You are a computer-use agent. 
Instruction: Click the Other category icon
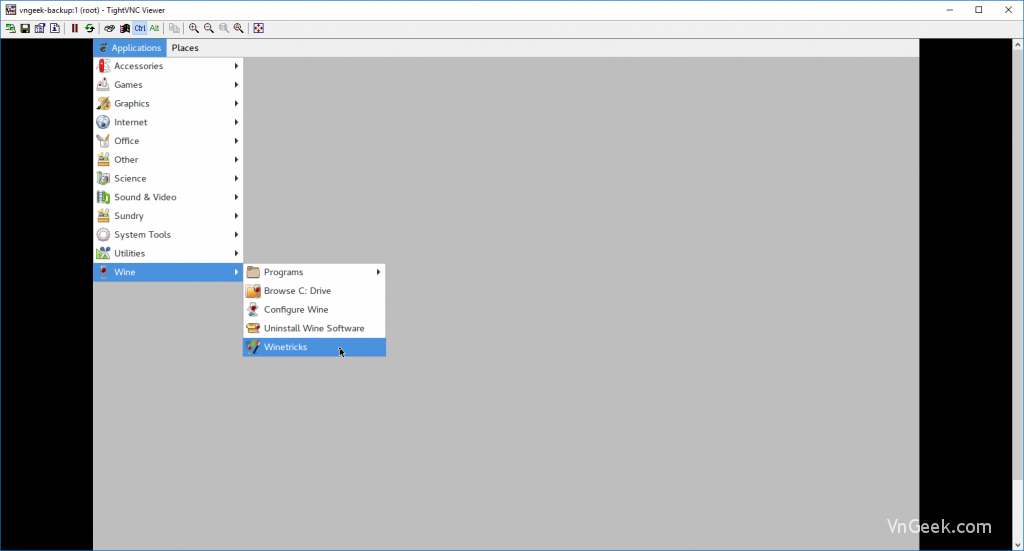click(103, 159)
